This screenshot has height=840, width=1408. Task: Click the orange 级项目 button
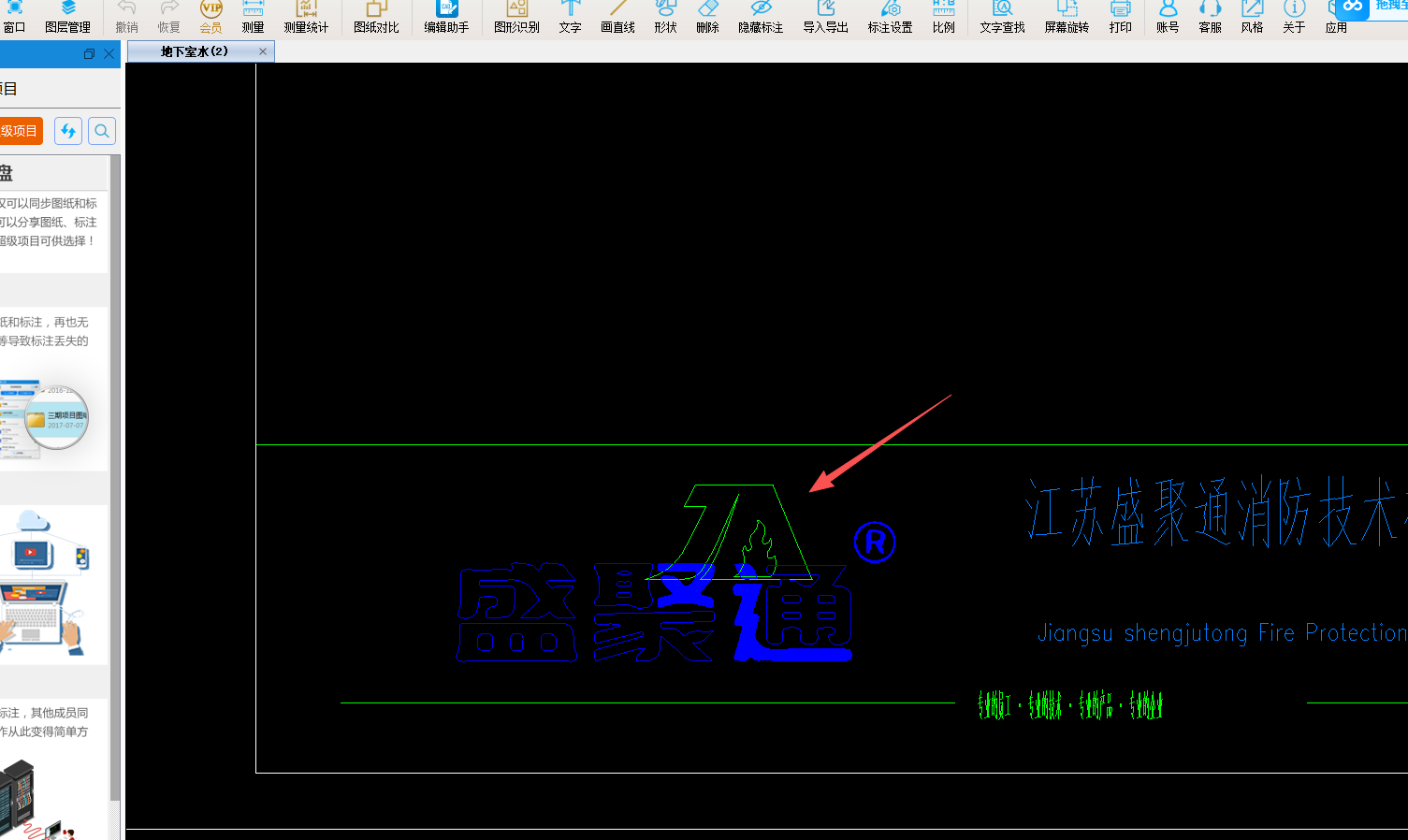[x=20, y=131]
